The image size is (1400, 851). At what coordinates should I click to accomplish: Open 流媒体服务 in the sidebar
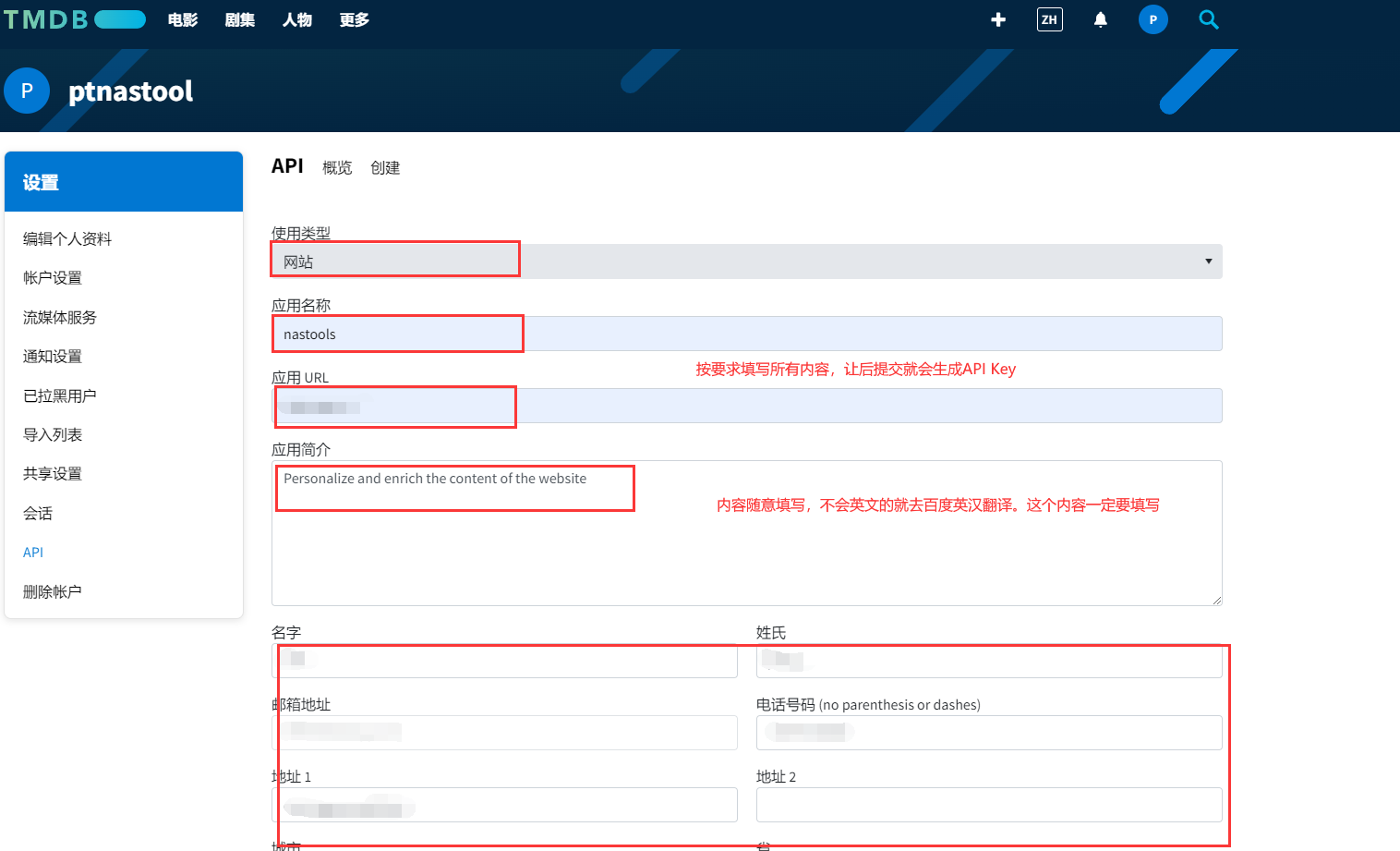click(60, 317)
